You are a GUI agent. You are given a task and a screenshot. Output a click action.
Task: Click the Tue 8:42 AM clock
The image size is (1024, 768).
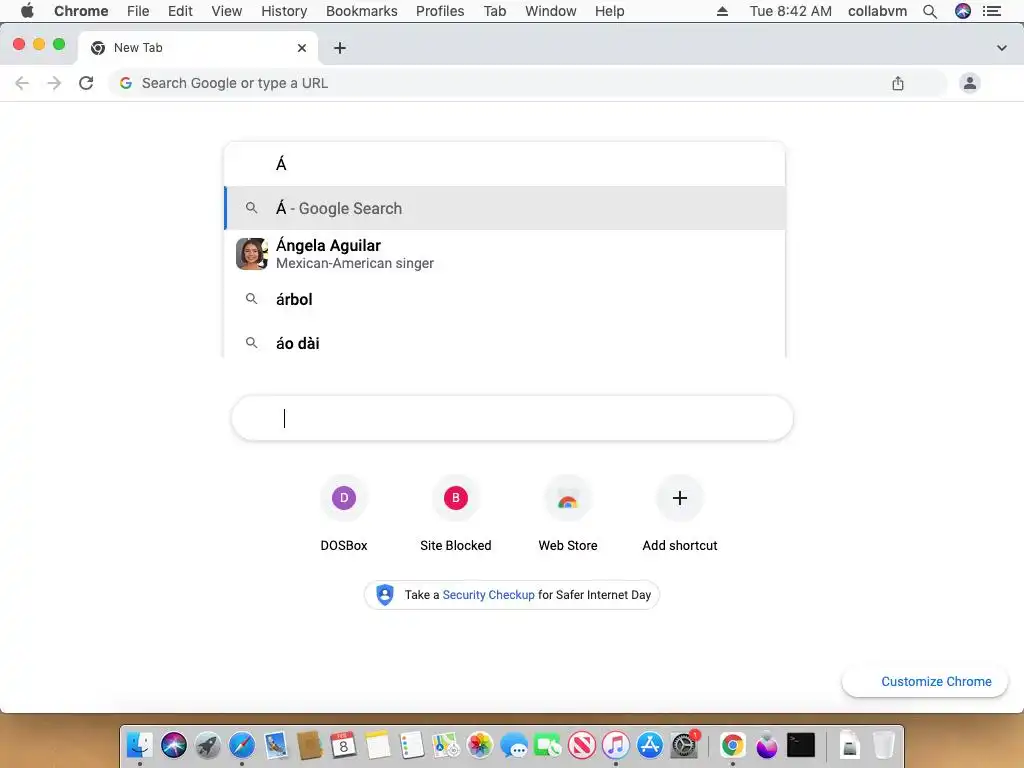pos(790,11)
